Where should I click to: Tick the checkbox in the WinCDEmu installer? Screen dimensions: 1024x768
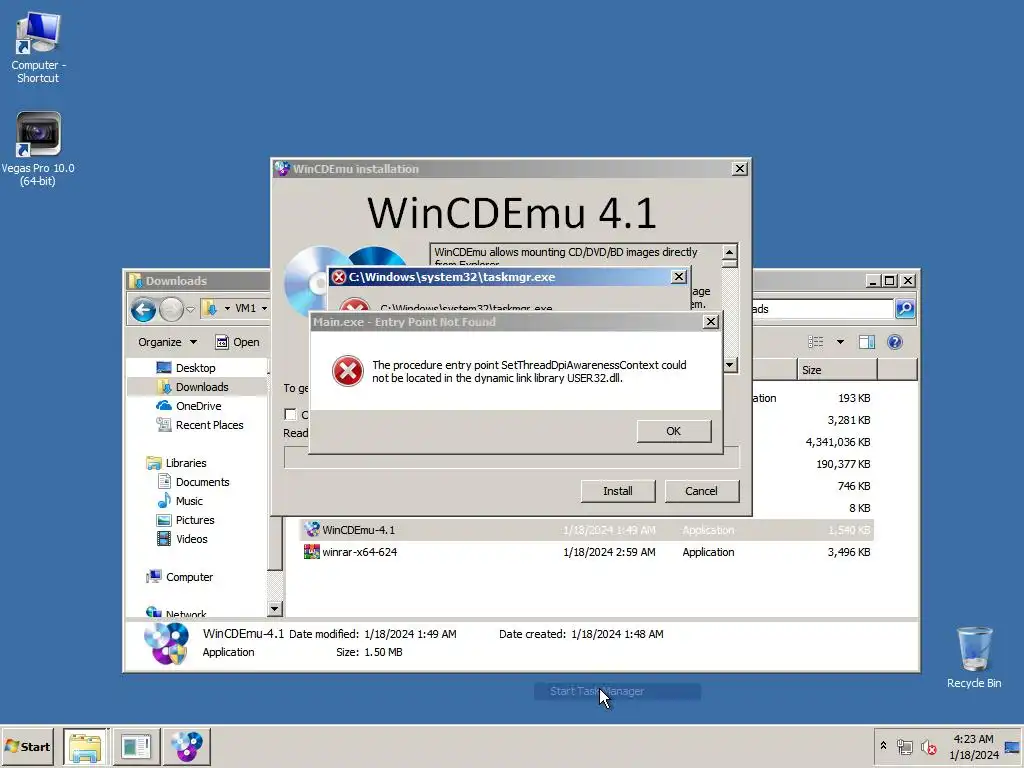coord(291,415)
